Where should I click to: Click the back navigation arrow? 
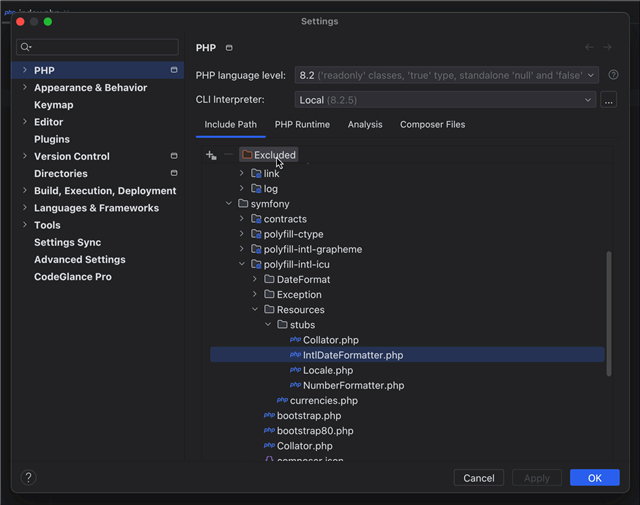pos(589,48)
